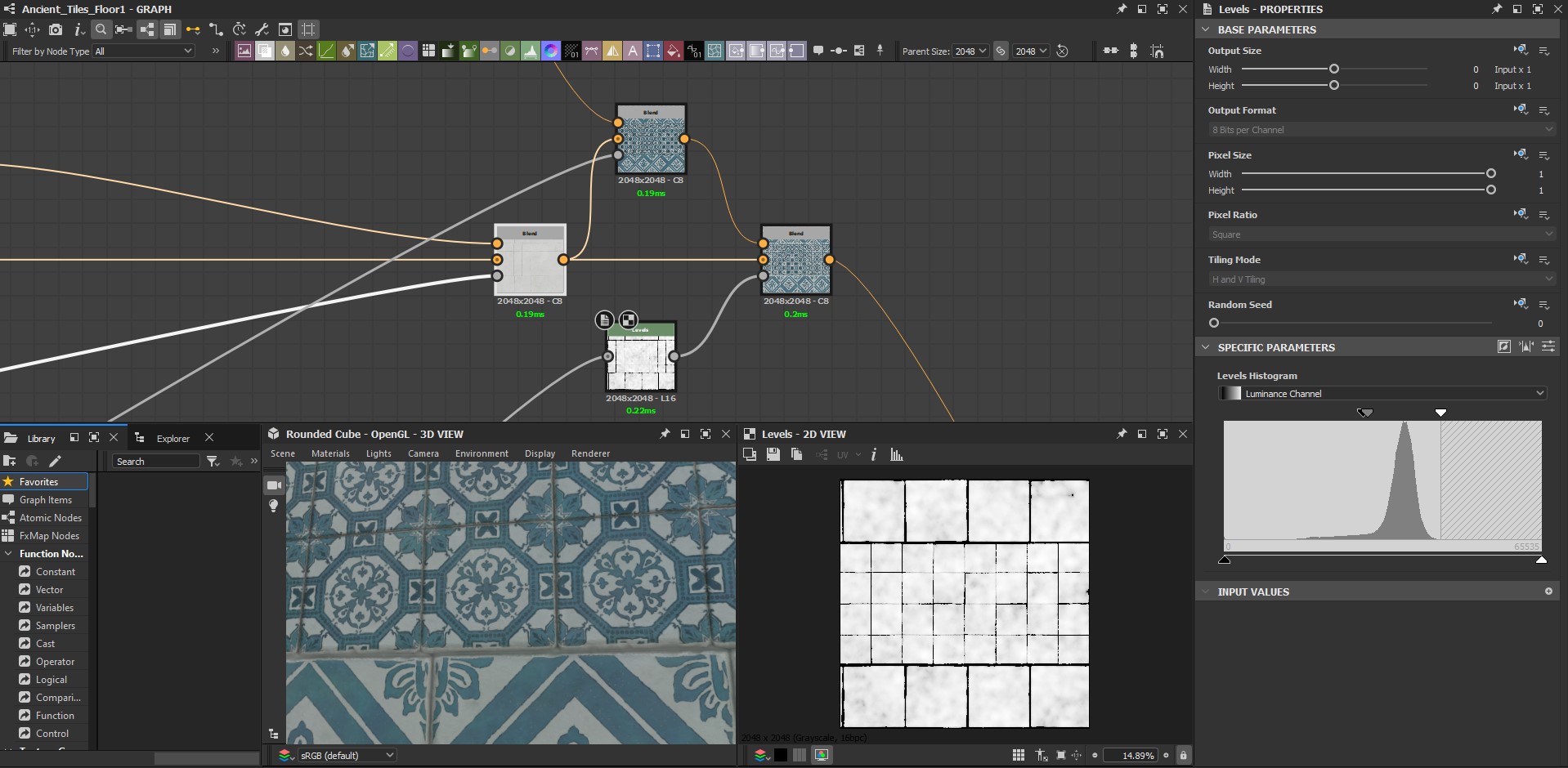Screen dimensions: 1568x768
Task: Create a Bitmap node from the node toolbar
Action: click(244, 51)
